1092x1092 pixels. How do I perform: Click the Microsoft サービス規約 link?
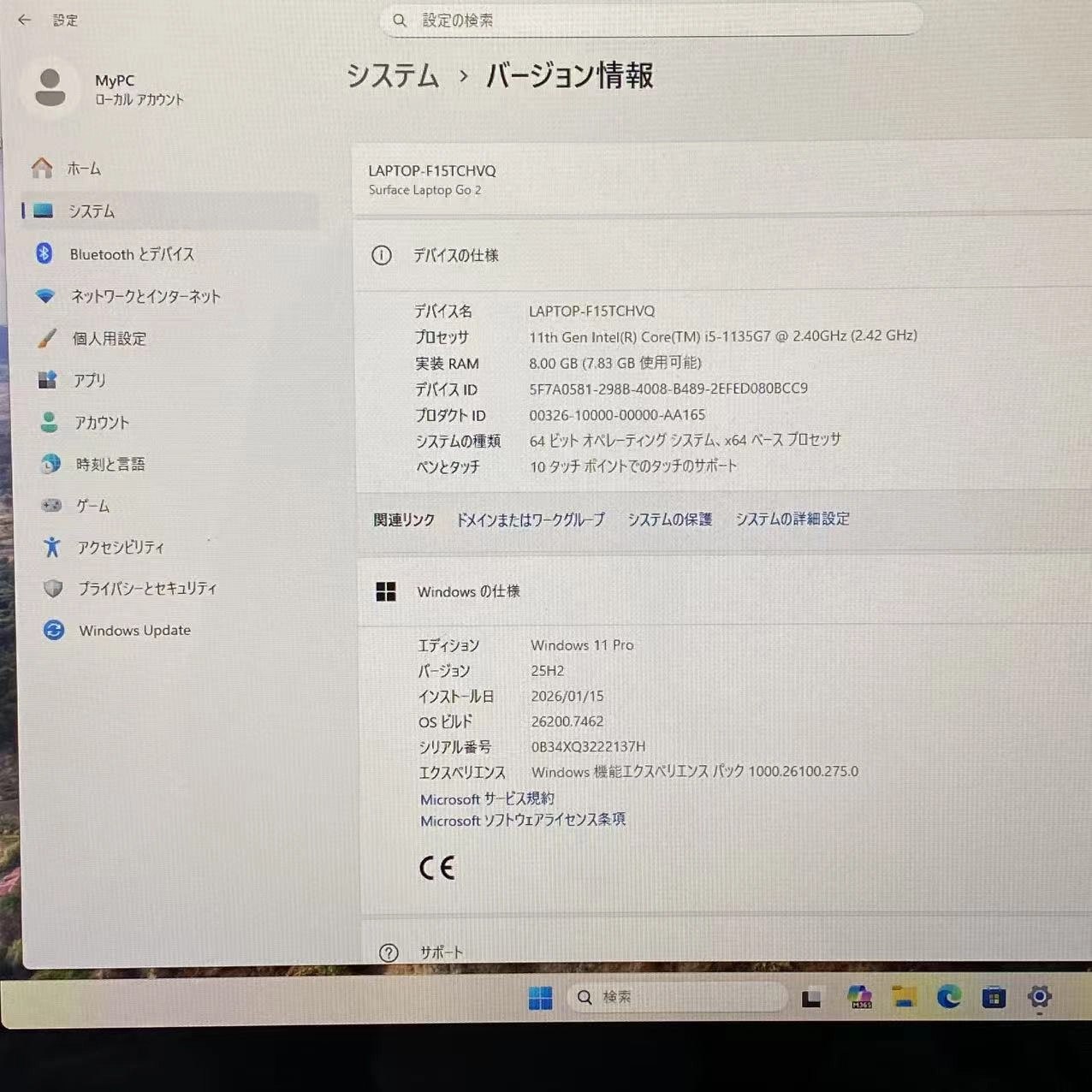point(486,798)
